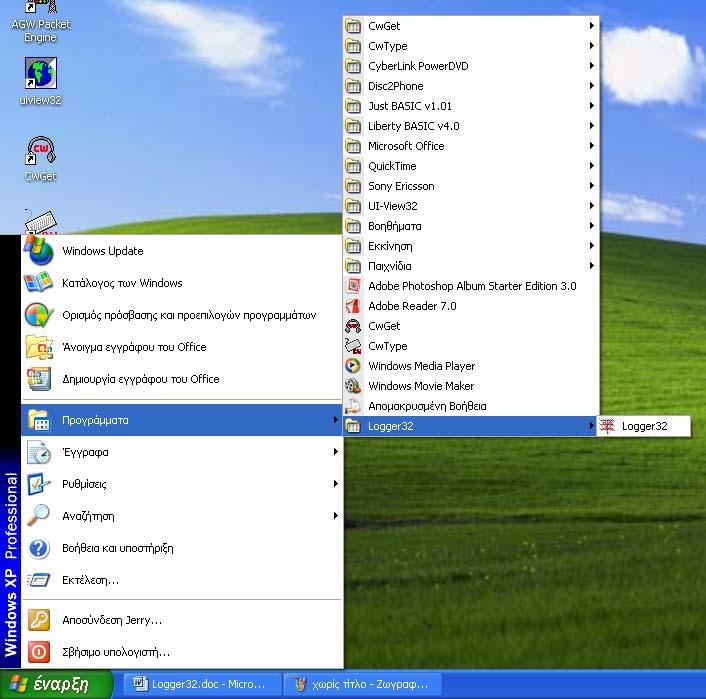
Task: Launch Logger32 from the flyout menu
Action: click(x=644, y=426)
